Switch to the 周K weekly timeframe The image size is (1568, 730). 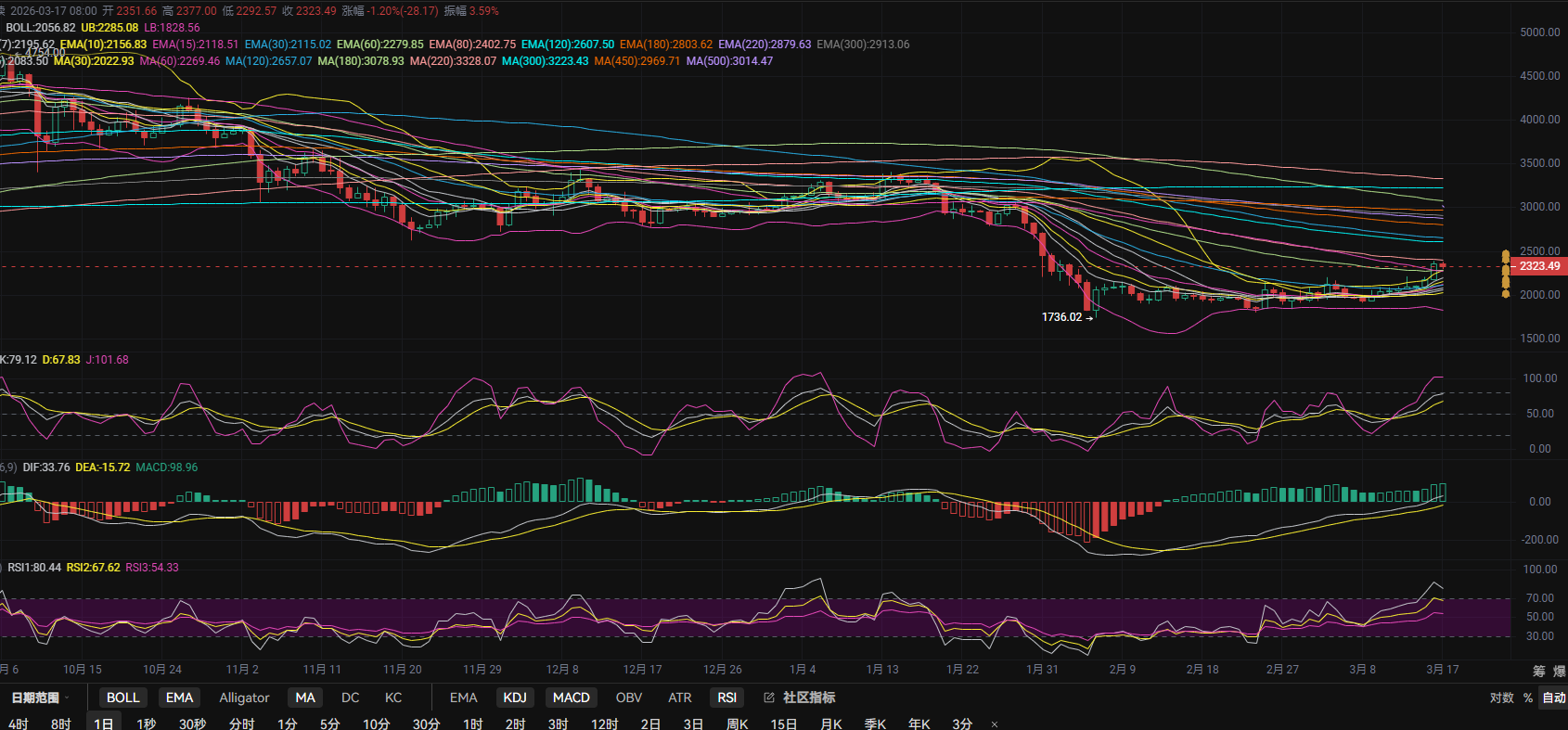737,724
